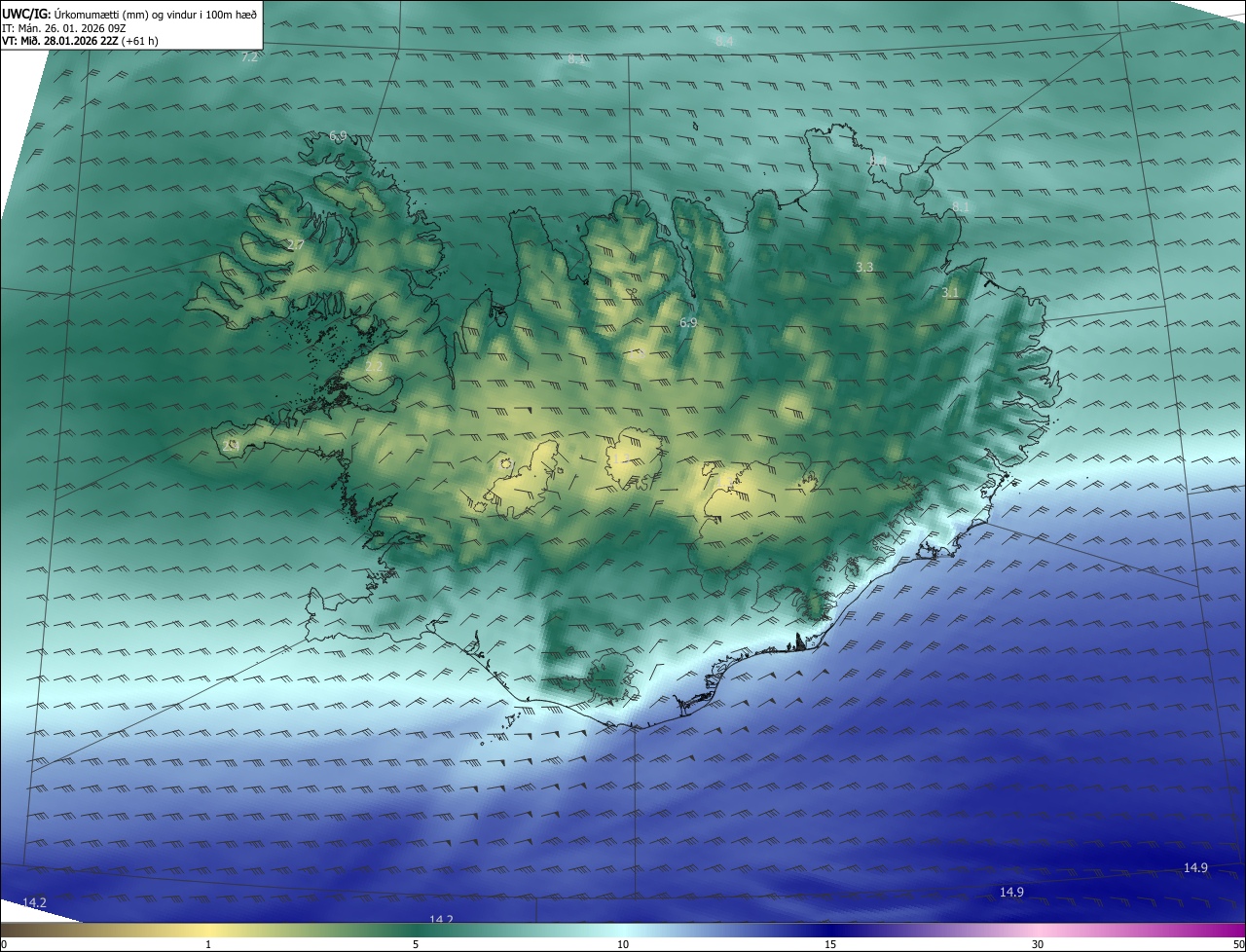1246x952 pixels.
Task: Click the IT: Mán. 26. 01. 2026 09Z line
Action: point(64,27)
